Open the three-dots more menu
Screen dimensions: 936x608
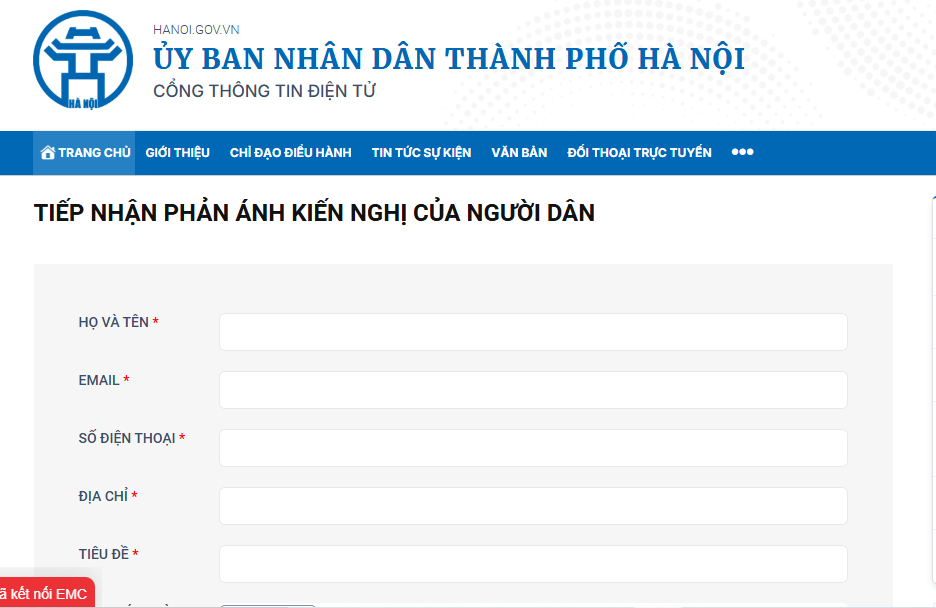(742, 153)
